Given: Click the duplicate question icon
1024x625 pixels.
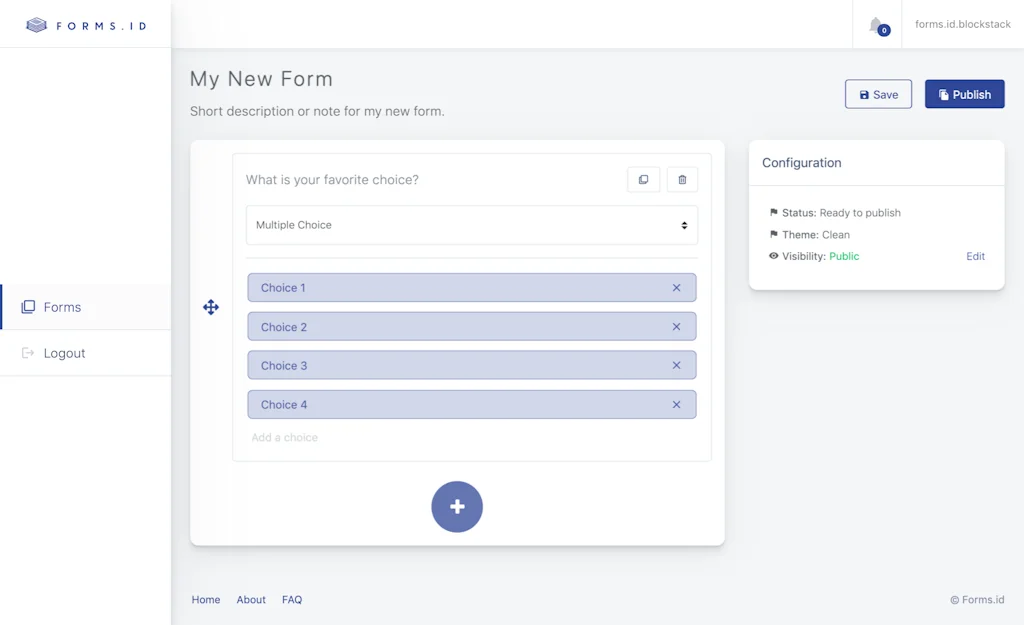Looking at the screenshot, I should tap(643, 179).
